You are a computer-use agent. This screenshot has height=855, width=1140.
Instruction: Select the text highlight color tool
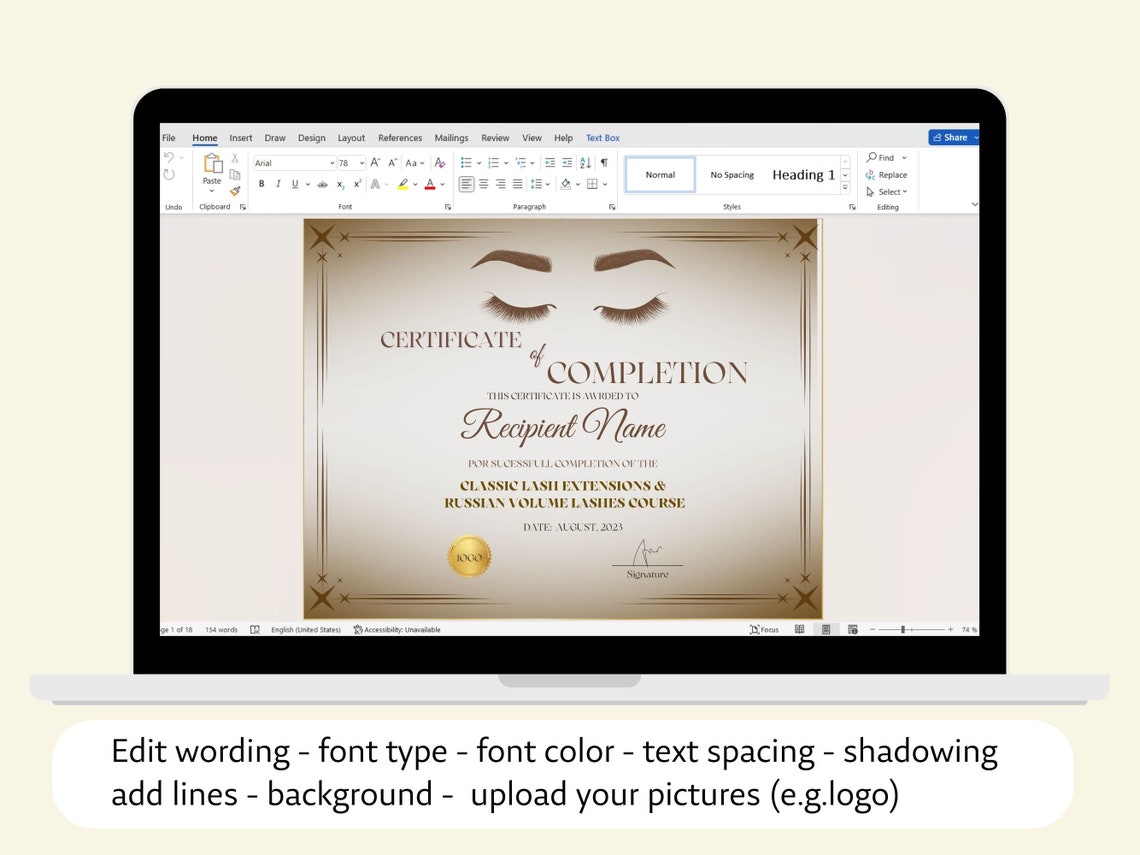tap(403, 184)
